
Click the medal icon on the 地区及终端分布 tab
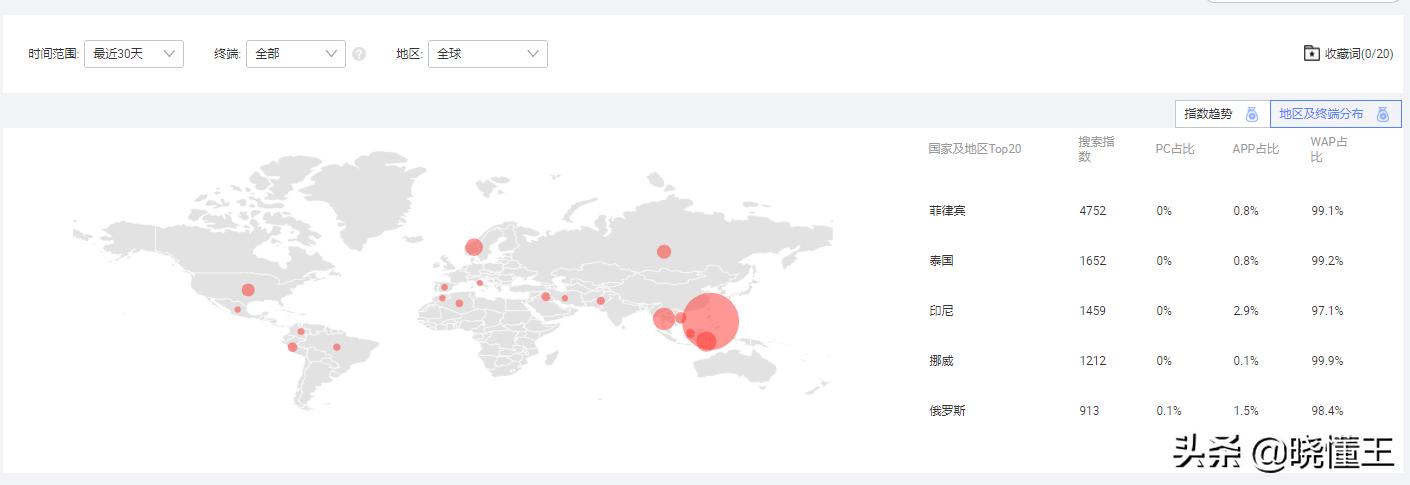pyautogui.click(x=1383, y=114)
